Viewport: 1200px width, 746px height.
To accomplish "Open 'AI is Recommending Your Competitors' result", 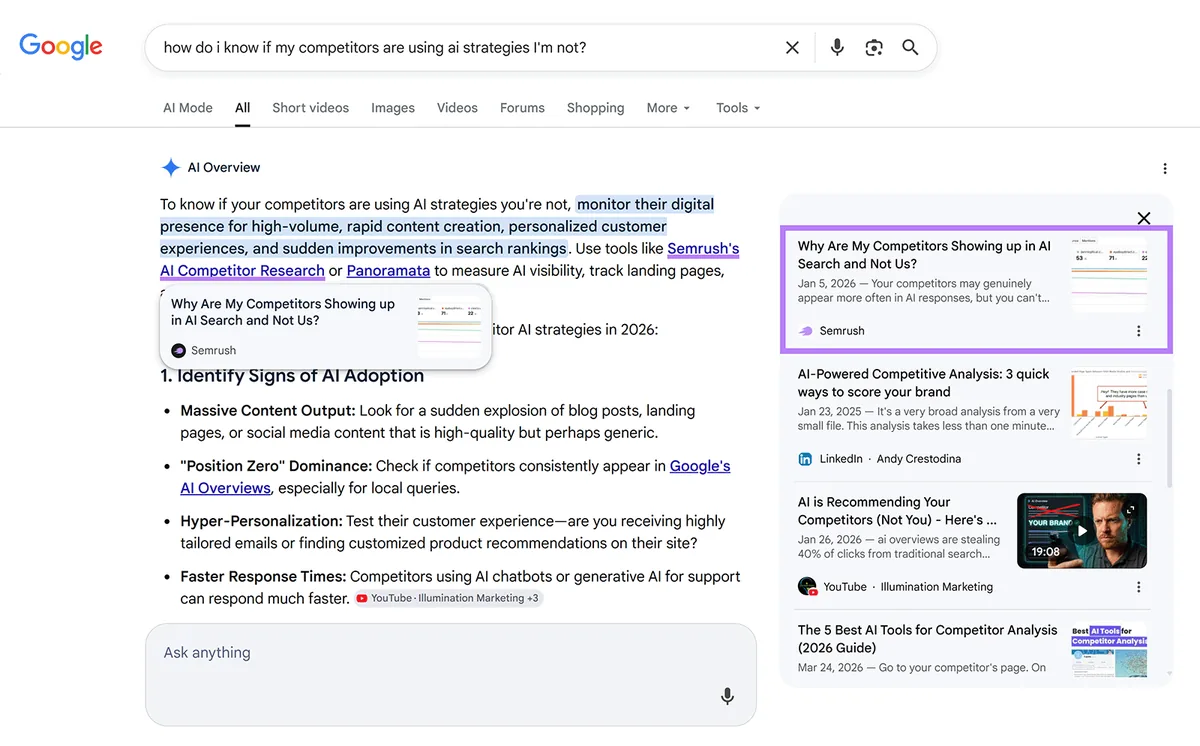I will (x=897, y=511).
